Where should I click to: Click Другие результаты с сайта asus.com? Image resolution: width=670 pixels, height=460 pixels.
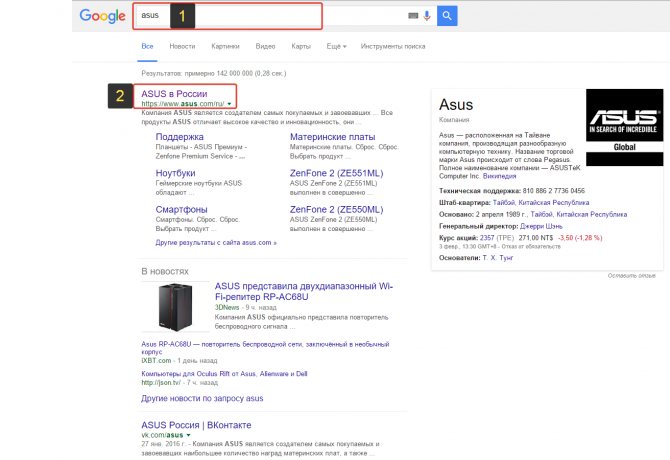[216, 243]
